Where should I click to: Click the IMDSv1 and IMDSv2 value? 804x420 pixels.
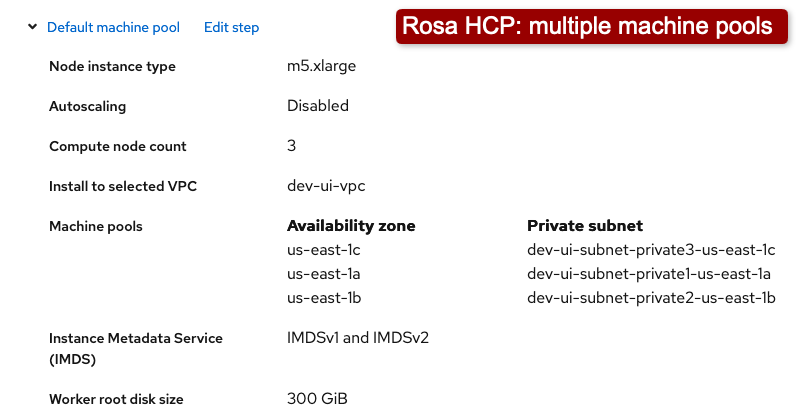coord(357,337)
